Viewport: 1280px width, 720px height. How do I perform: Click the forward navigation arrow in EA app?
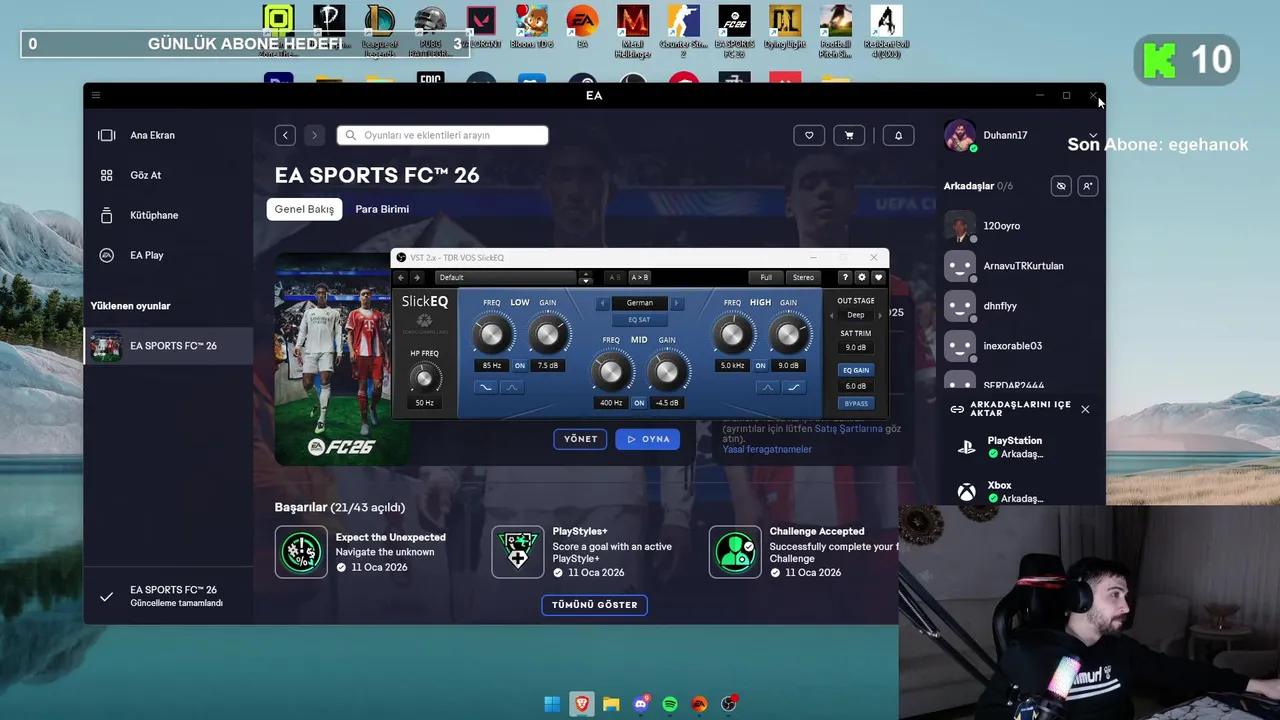tap(314, 135)
